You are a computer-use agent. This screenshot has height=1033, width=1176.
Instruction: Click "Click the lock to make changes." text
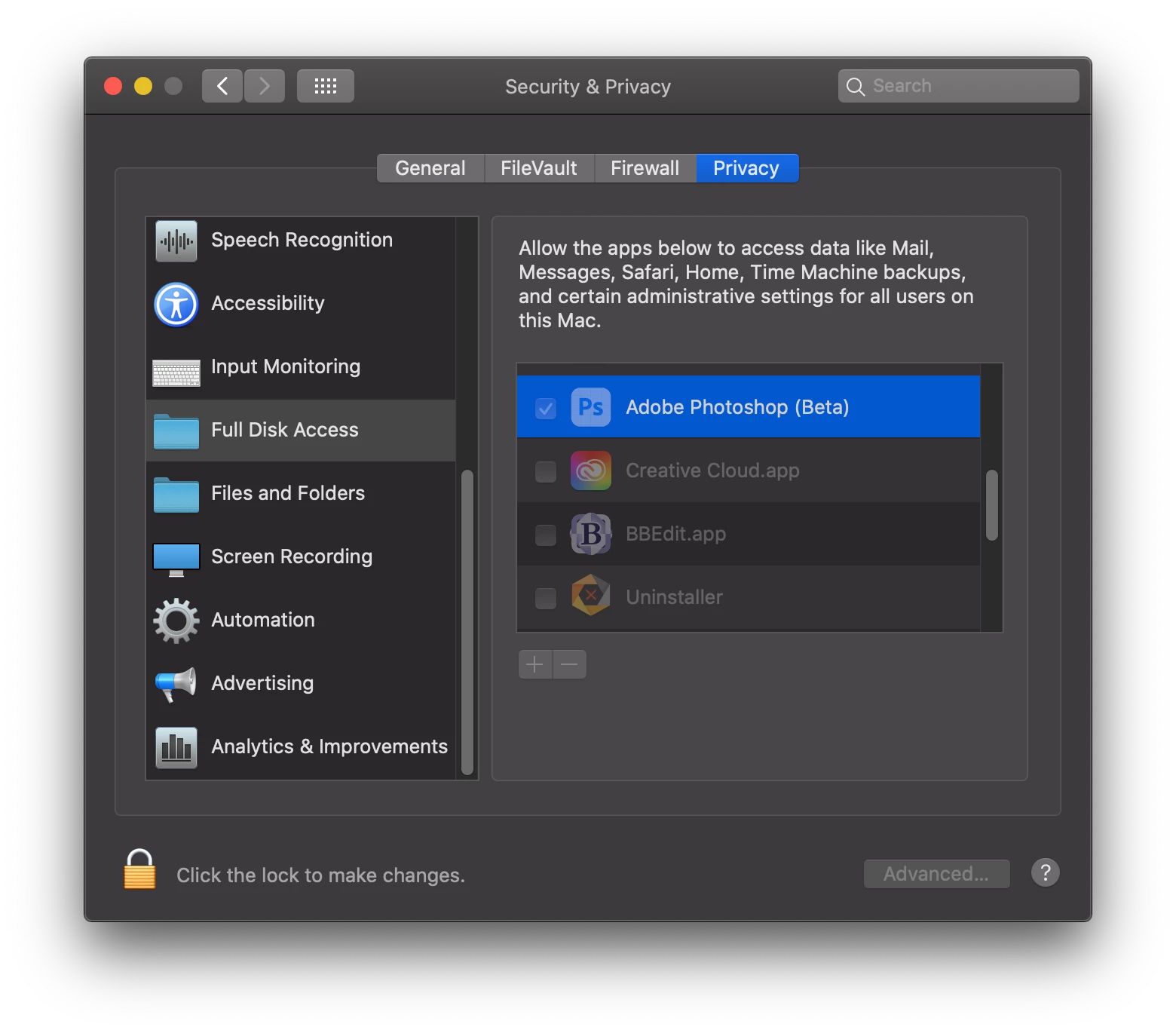tap(320, 875)
